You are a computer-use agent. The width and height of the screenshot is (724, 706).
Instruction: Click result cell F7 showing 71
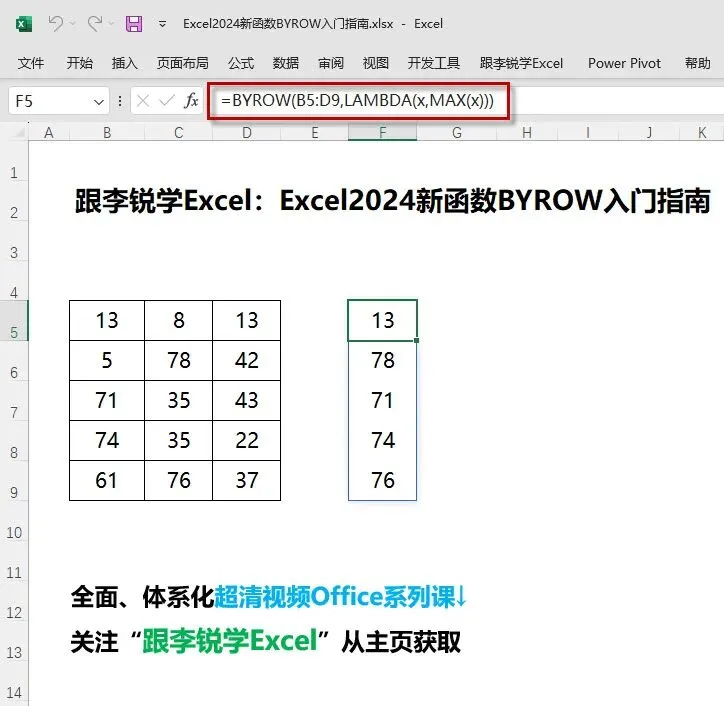(382, 400)
